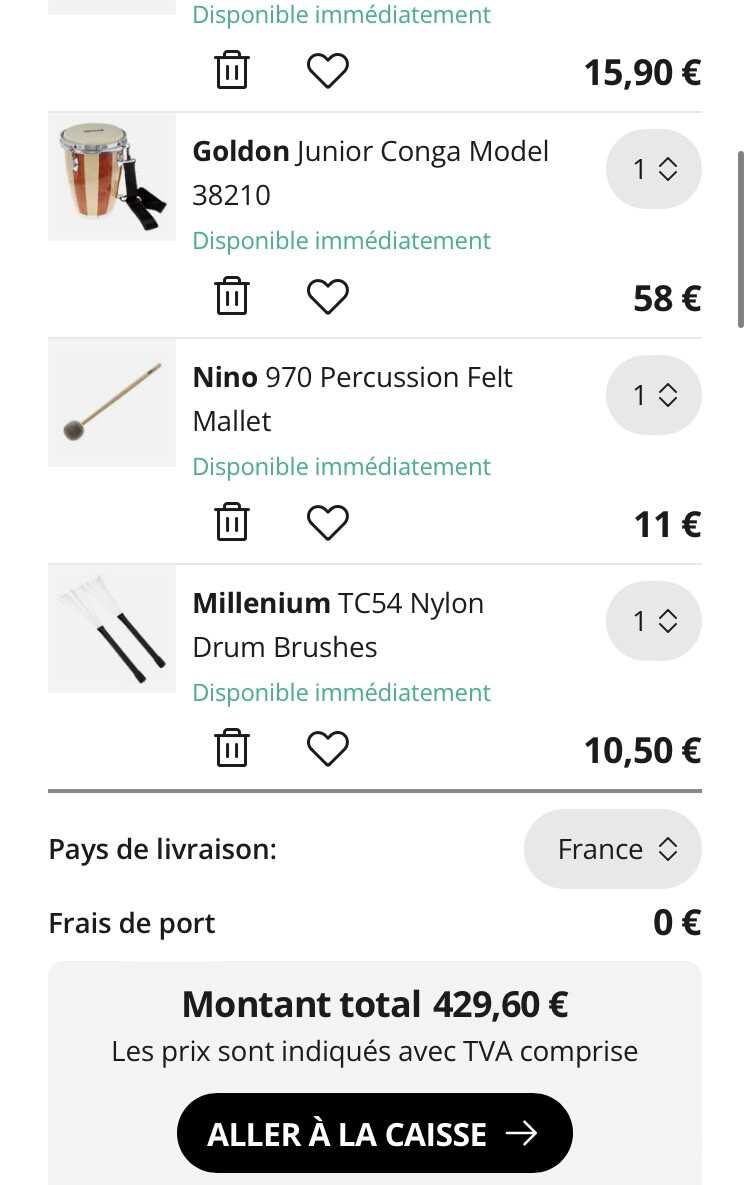Open quantity selector for Goldon Junior Conga

tap(654, 169)
